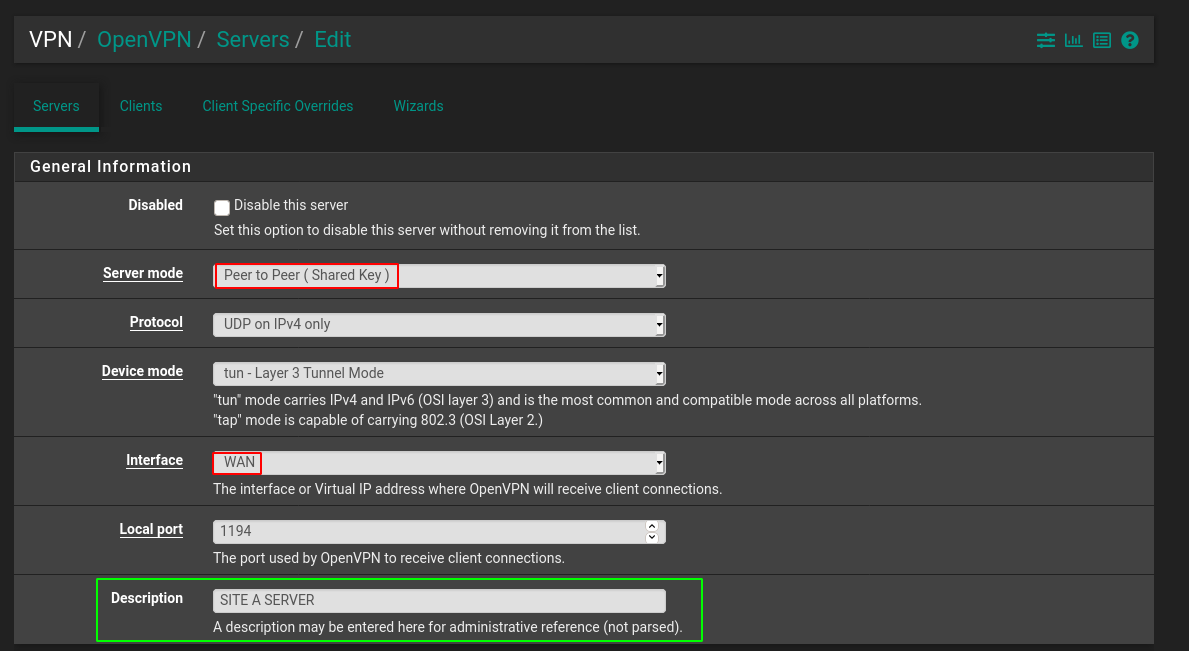
Task: Go to Servers breadcrumb link
Action: [x=253, y=39]
